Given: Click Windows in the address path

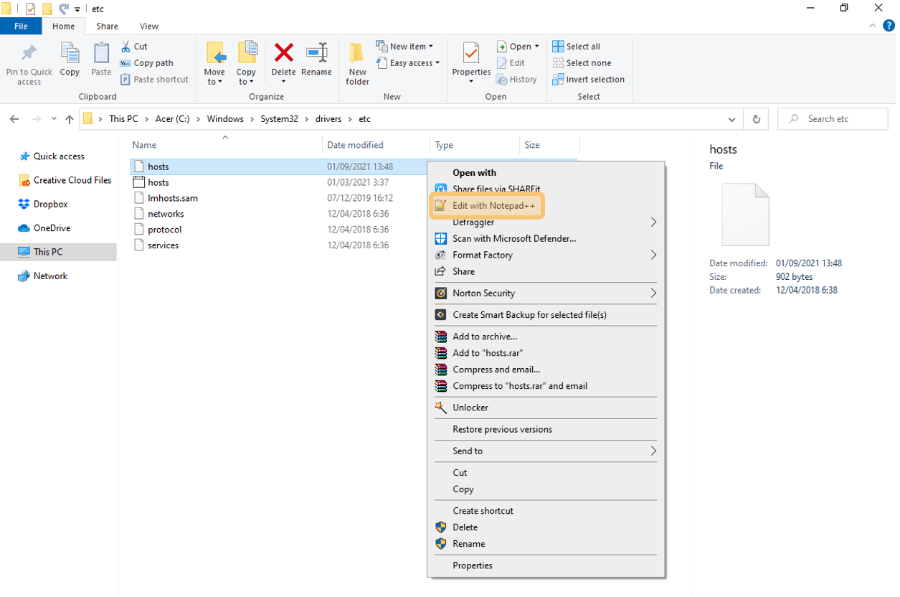Looking at the screenshot, I should [x=225, y=119].
